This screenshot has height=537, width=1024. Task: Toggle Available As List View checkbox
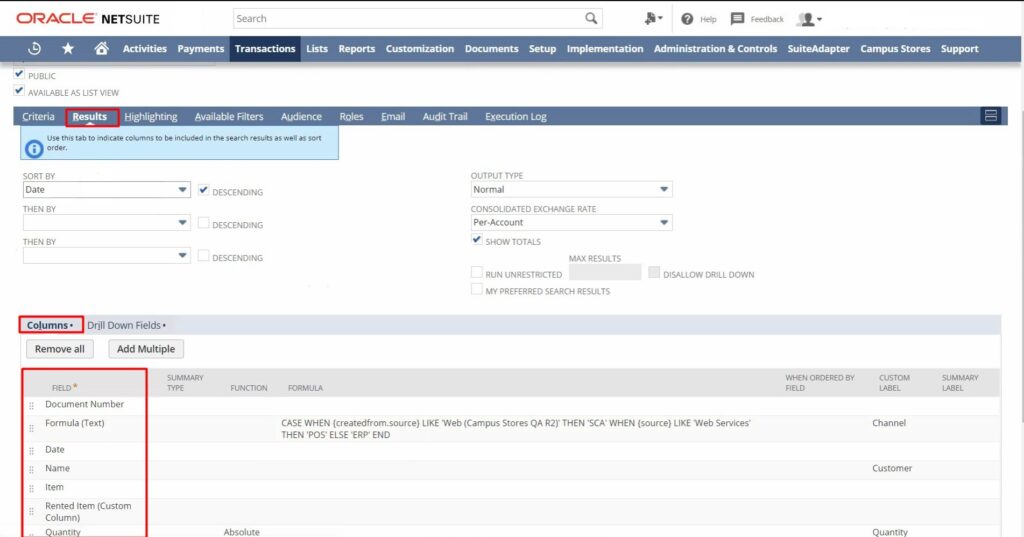click(x=19, y=91)
